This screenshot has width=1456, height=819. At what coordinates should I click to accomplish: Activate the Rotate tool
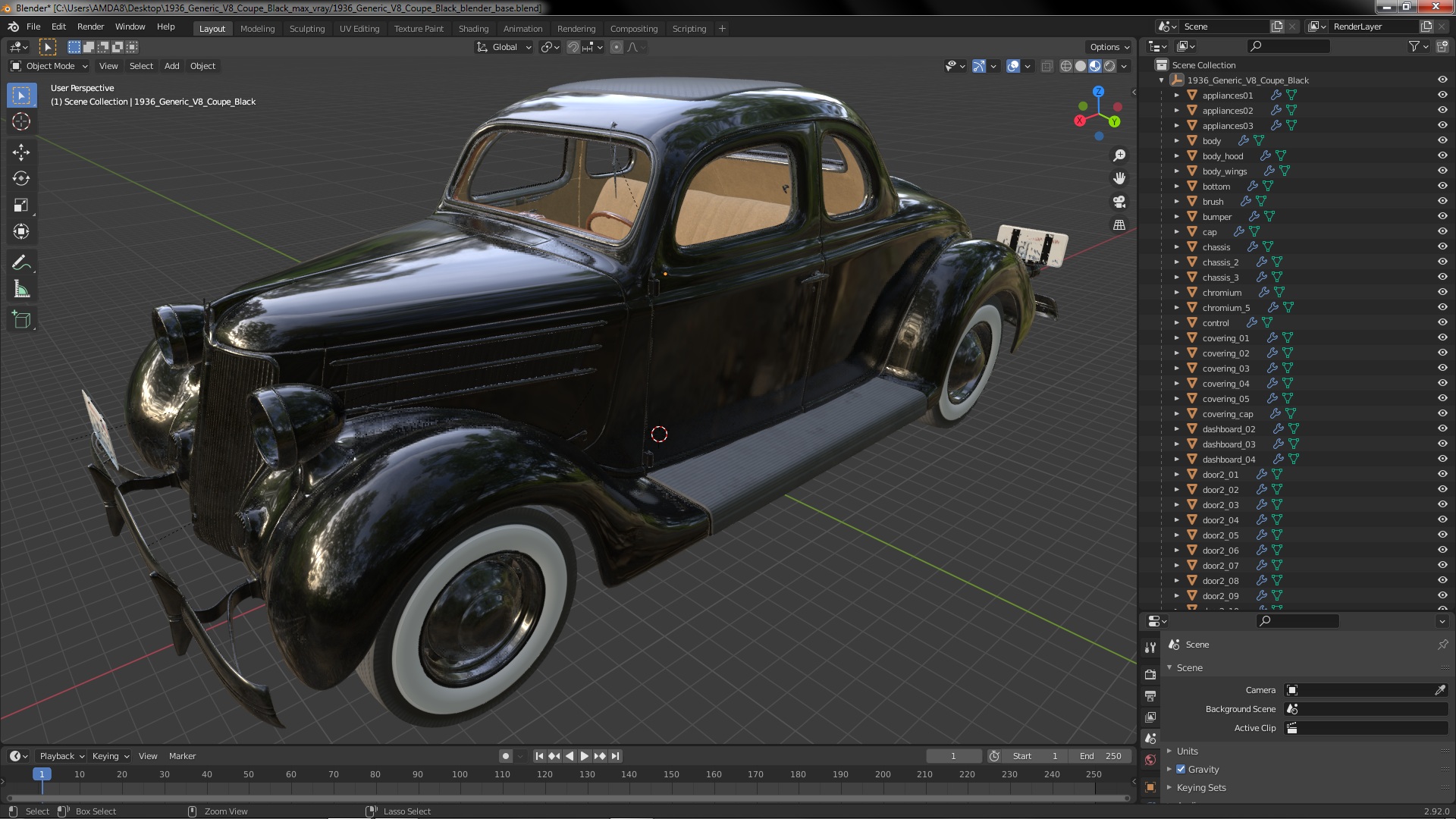21,179
